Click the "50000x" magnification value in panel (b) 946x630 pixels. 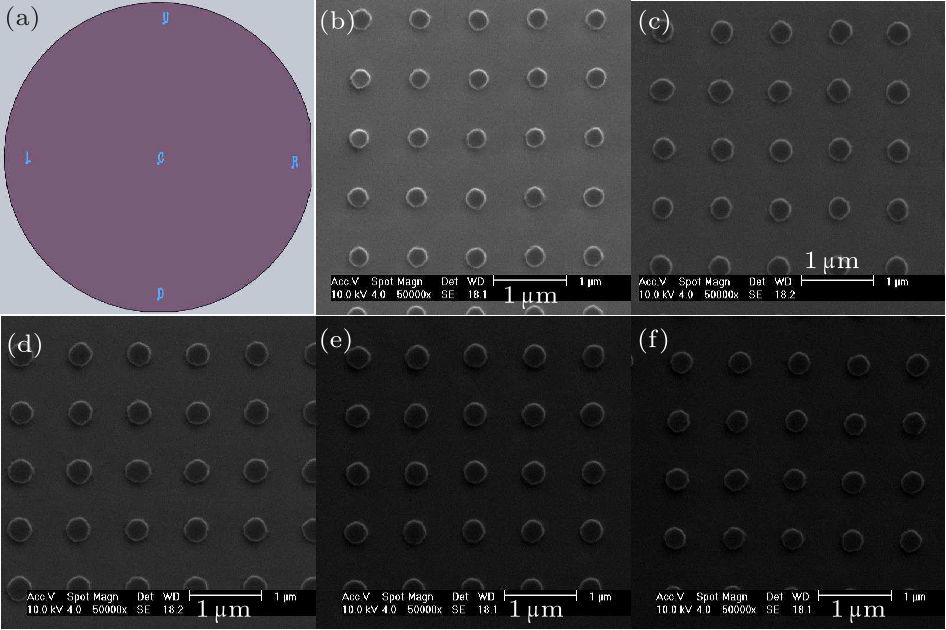[414, 294]
